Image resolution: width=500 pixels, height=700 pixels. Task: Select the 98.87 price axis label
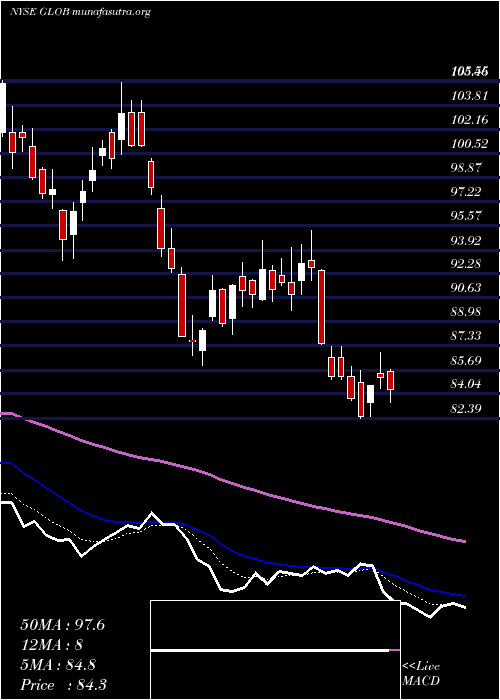tap(466, 167)
